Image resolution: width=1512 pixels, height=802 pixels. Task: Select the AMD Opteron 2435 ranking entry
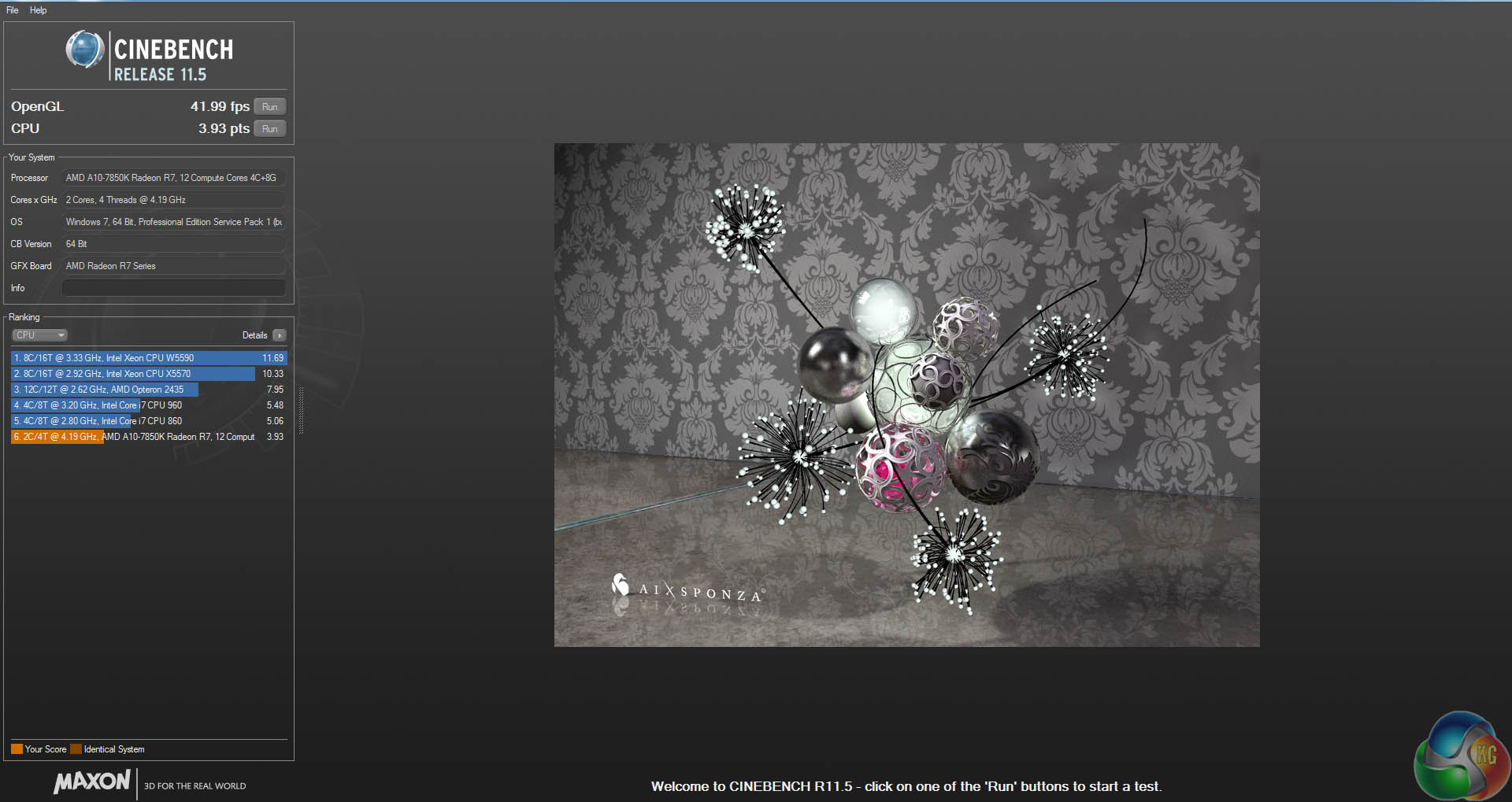(148, 390)
